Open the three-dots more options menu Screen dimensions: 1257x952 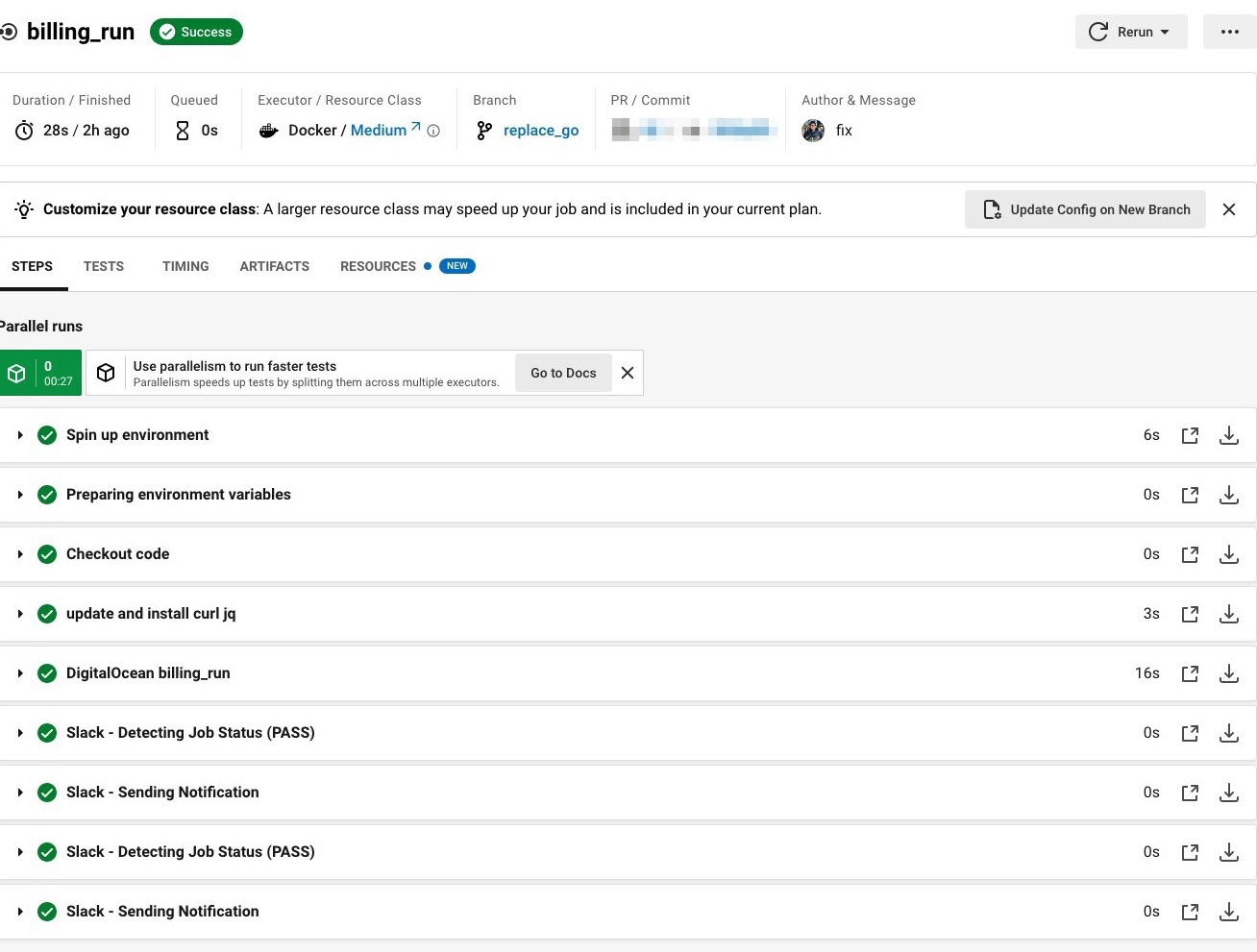pyautogui.click(x=1229, y=32)
